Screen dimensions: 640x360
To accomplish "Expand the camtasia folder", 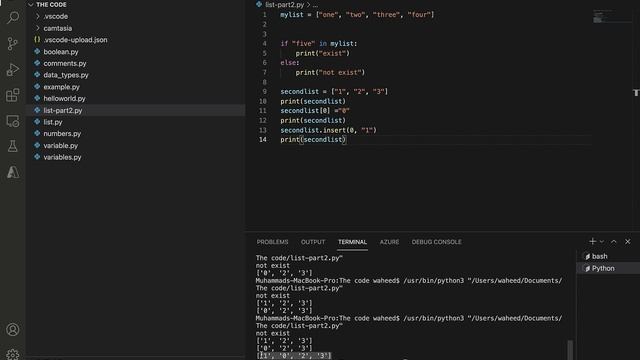I will (136, 28).
